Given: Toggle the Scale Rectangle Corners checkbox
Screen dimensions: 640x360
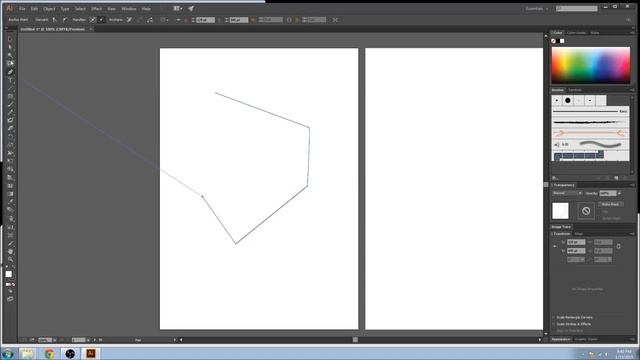Looking at the screenshot, I should tap(554, 317).
